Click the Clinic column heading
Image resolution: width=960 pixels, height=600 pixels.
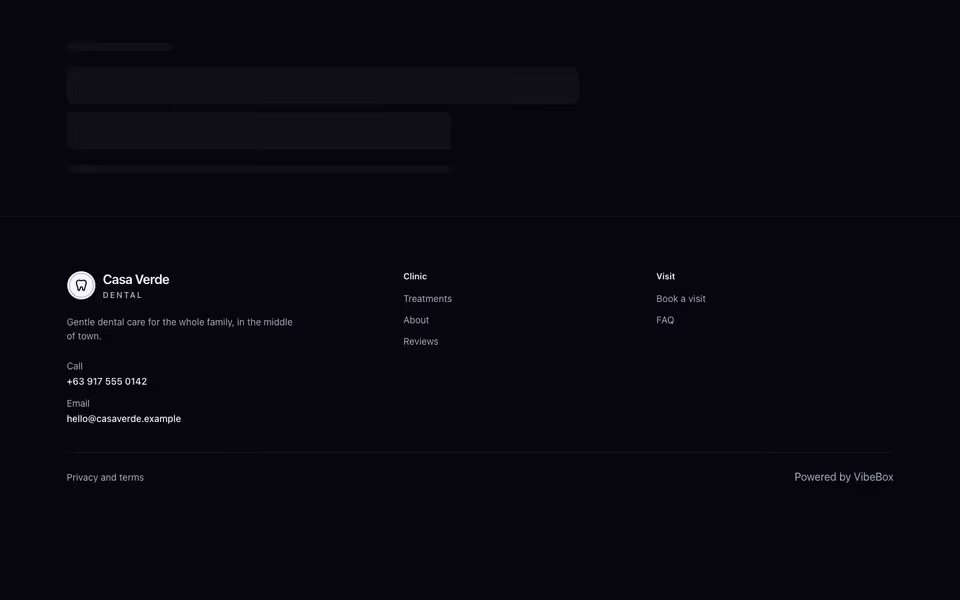415,276
